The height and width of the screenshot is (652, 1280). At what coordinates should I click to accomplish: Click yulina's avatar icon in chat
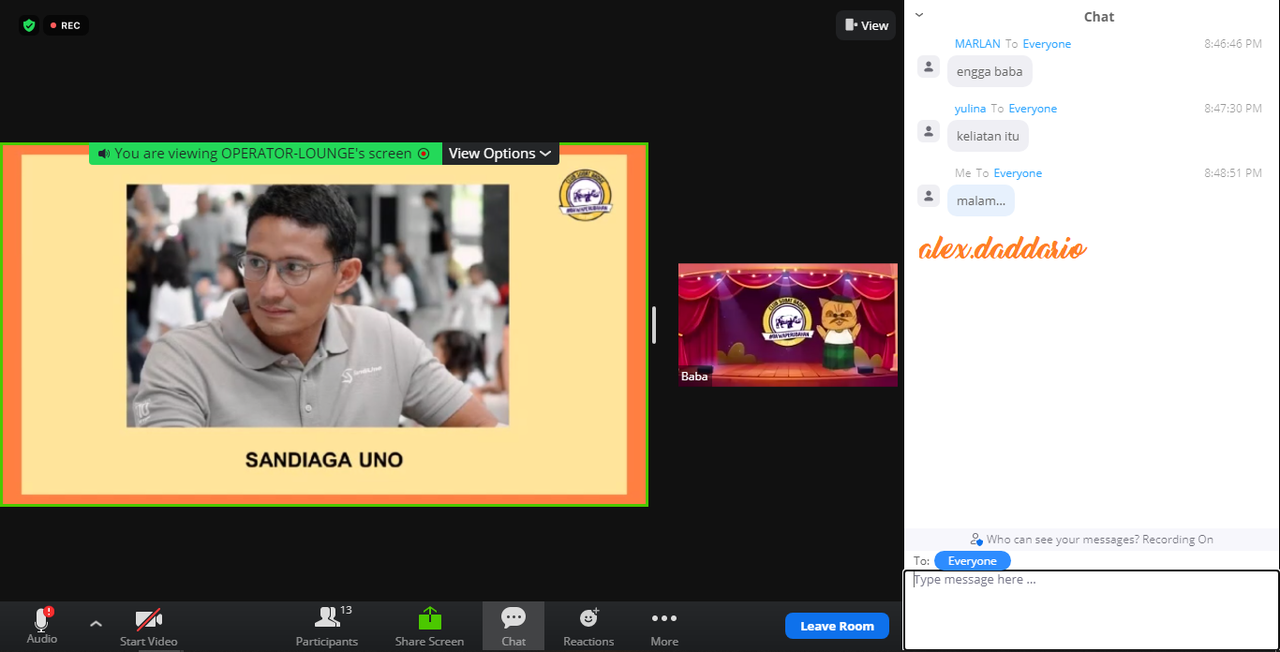click(x=929, y=131)
